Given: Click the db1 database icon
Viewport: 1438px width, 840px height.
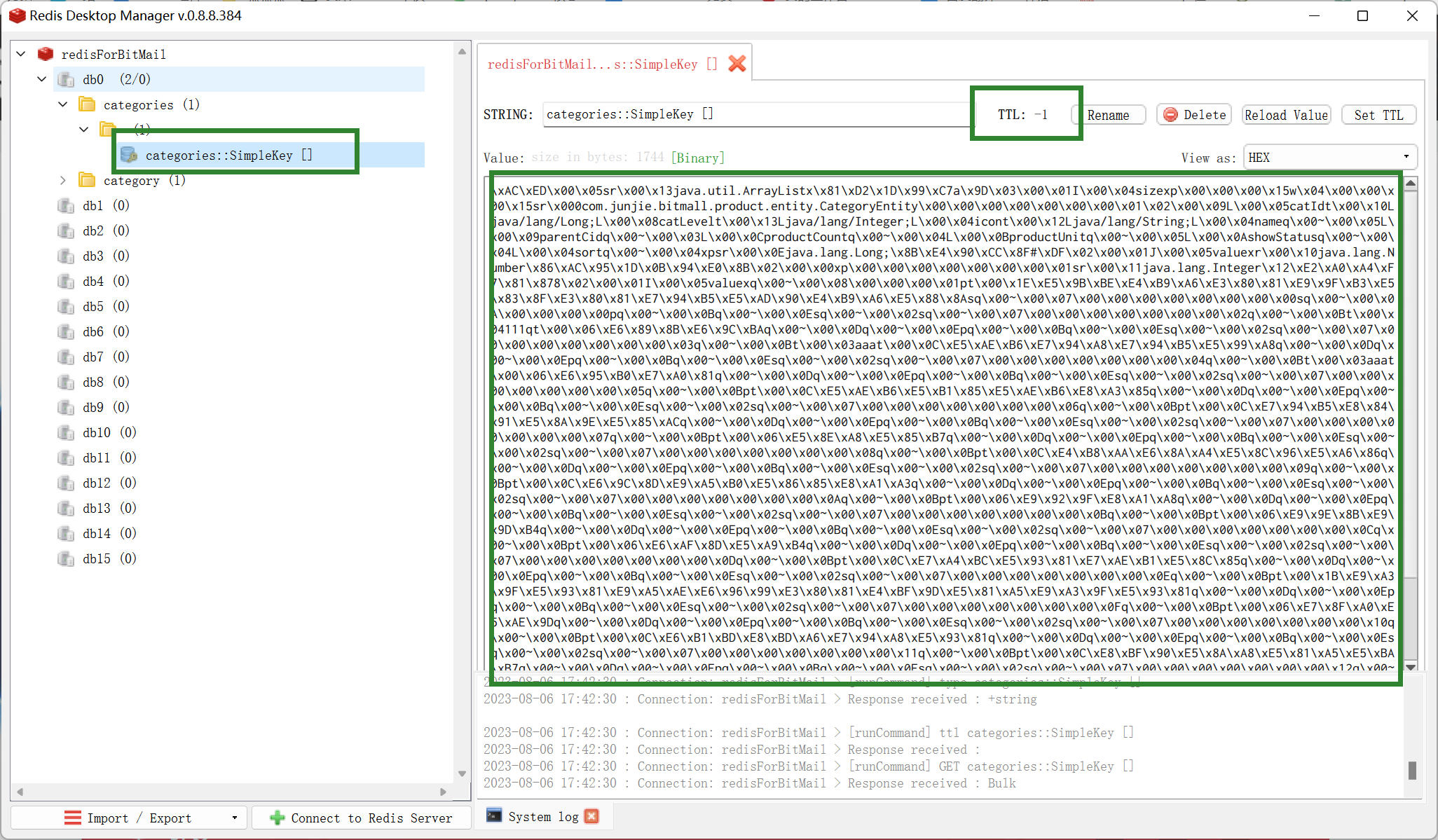Looking at the screenshot, I should click(66, 205).
